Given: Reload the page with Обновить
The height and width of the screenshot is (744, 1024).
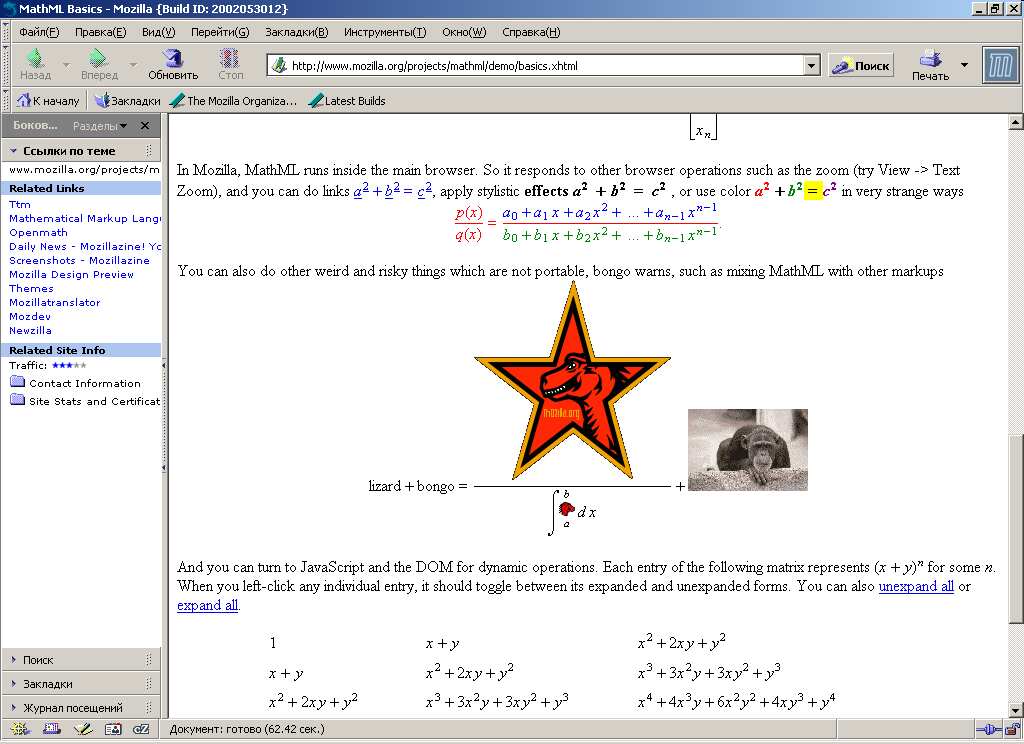Looking at the screenshot, I should (x=172, y=64).
